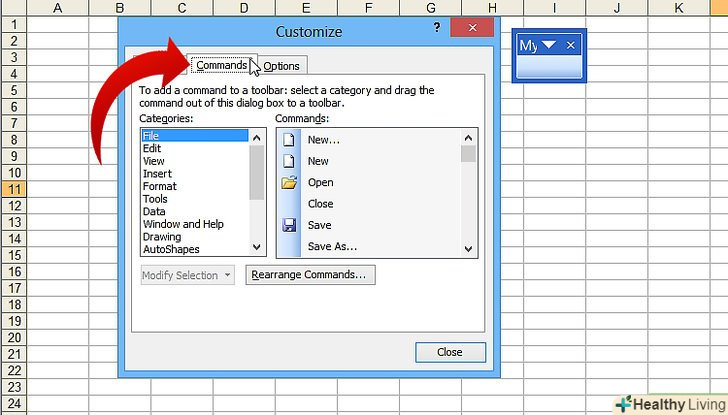Select column B header

pyautogui.click(x=120, y=7)
